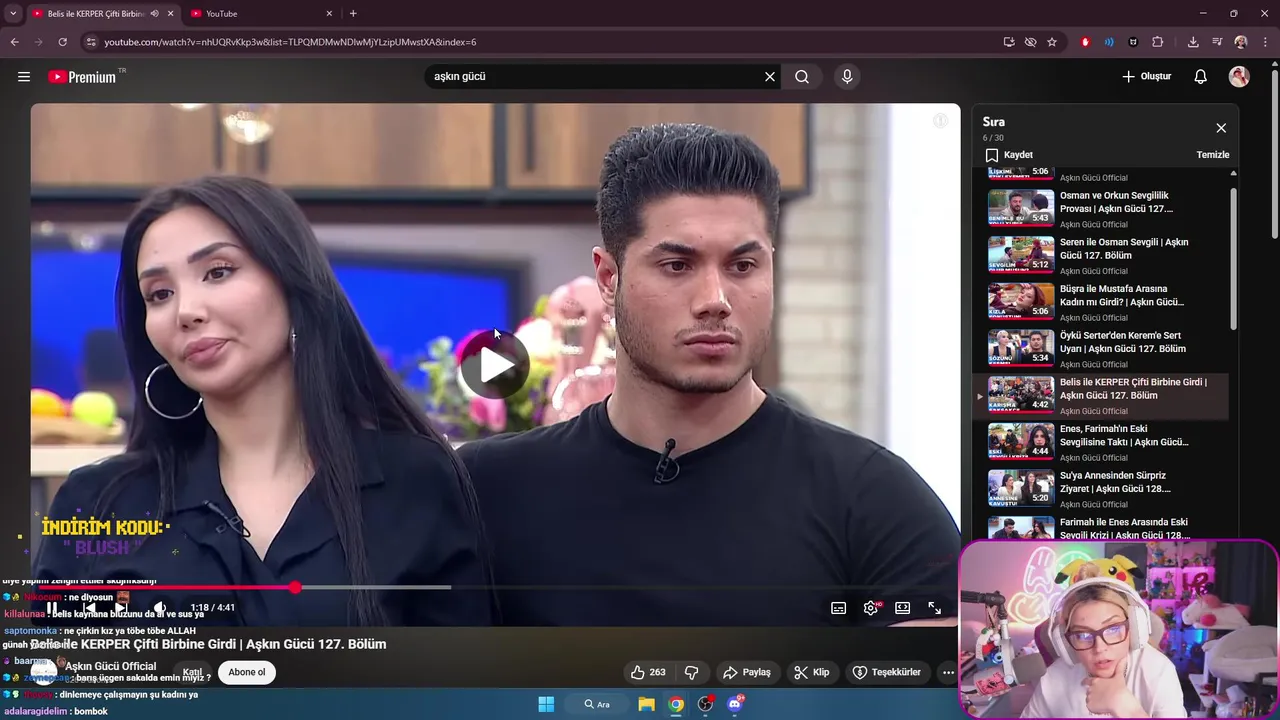1280x720 pixels.
Task: Clear the search box text
Action: click(770, 77)
